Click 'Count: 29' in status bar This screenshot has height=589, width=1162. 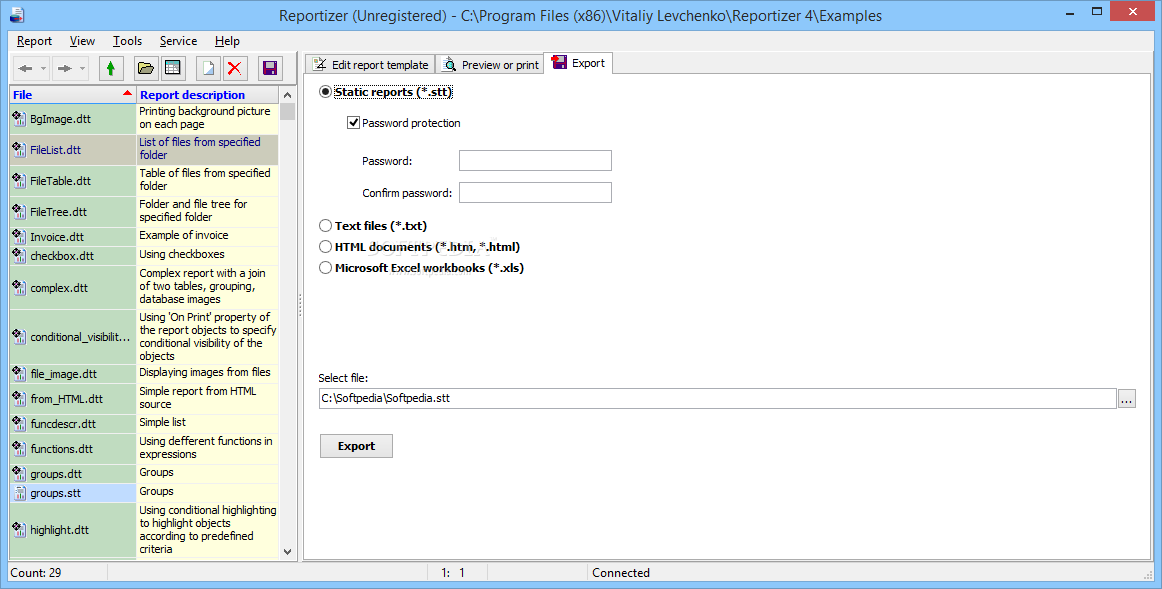point(36,573)
